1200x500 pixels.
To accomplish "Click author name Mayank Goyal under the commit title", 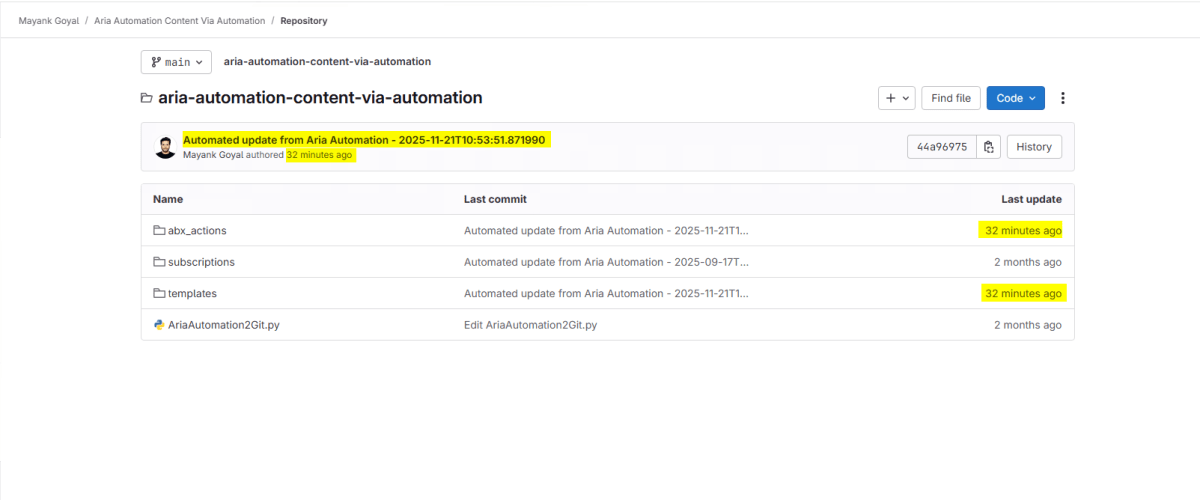I will tap(213, 155).
